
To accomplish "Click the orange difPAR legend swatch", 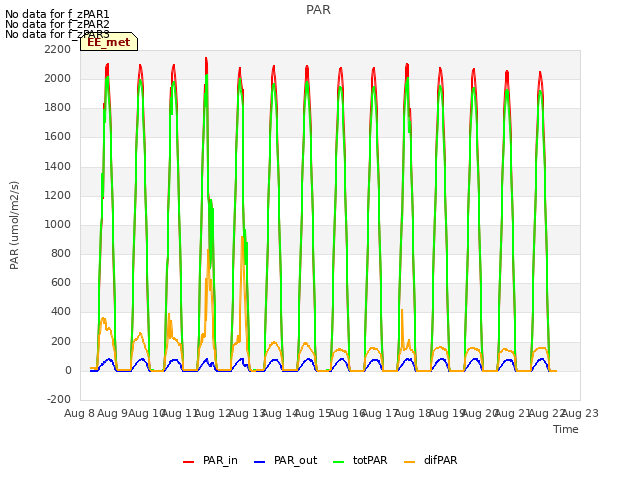I will (409, 462).
